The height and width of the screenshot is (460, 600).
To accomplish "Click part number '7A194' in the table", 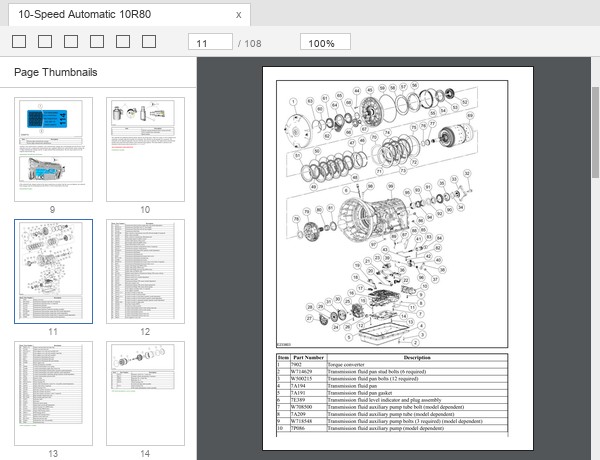I will pos(298,386).
